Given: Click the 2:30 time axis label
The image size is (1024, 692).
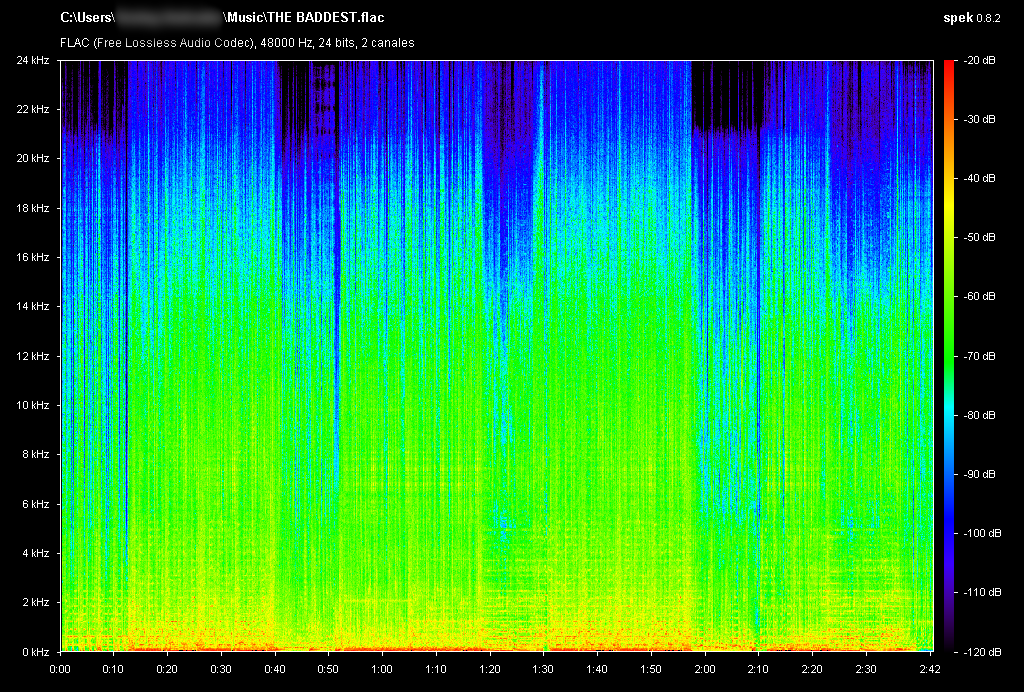Looking at the screenshot, I should (866, 669).
